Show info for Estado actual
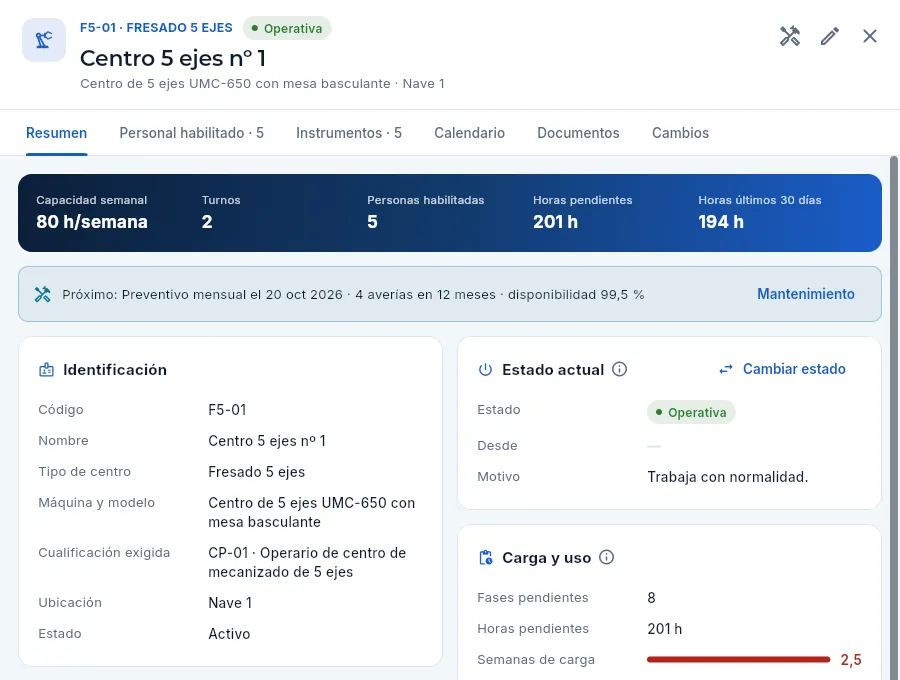This screenshot has width=900, height=680. click(619, 369)
